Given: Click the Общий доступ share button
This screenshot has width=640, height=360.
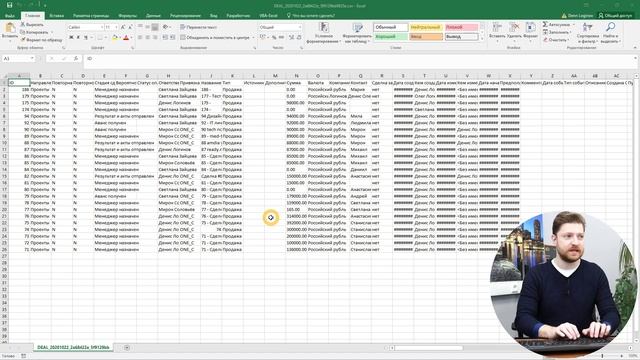Looking at the screenshot, I should tap(615, 16).
